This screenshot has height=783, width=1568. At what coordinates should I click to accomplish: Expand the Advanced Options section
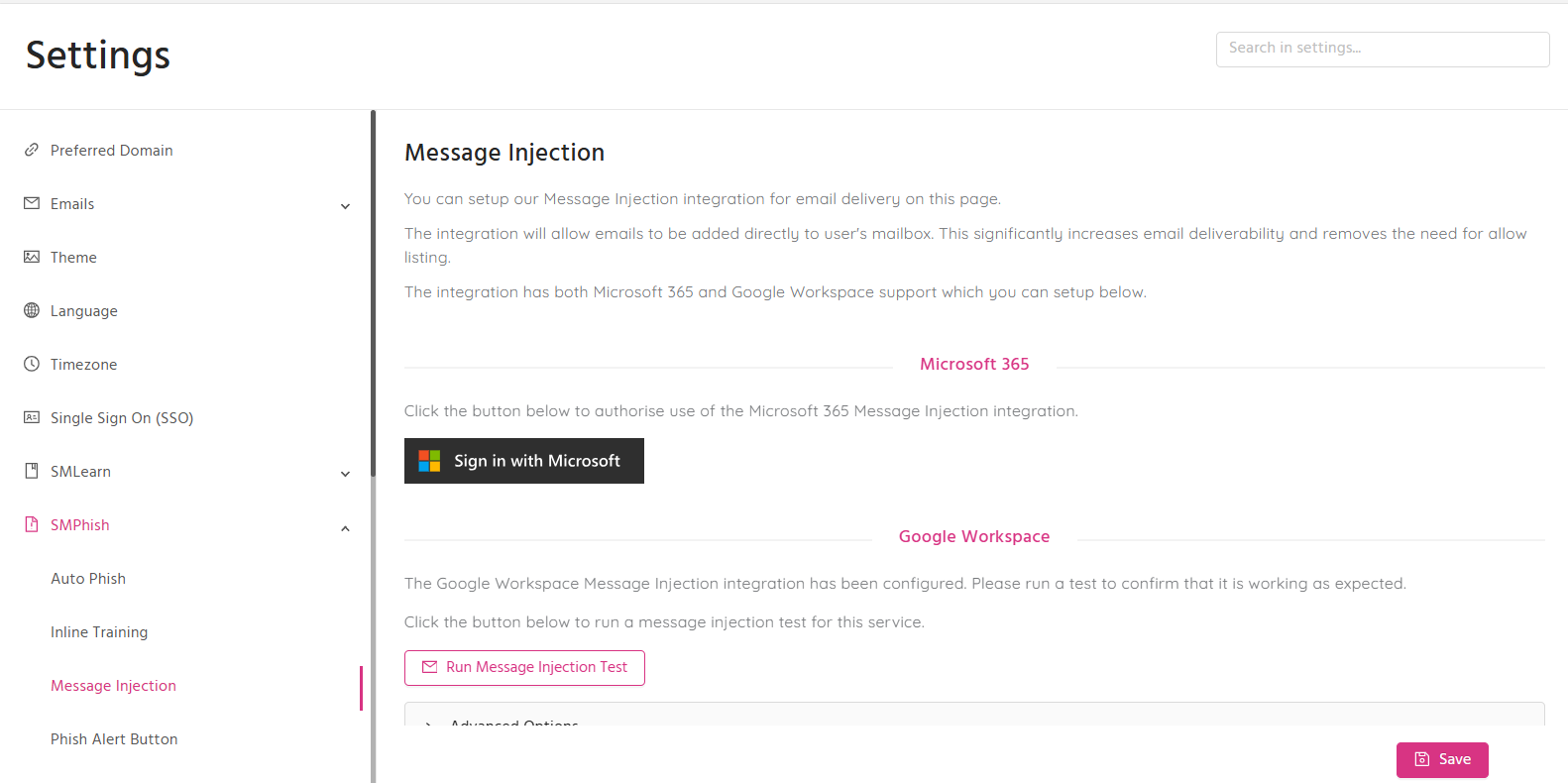974,716
